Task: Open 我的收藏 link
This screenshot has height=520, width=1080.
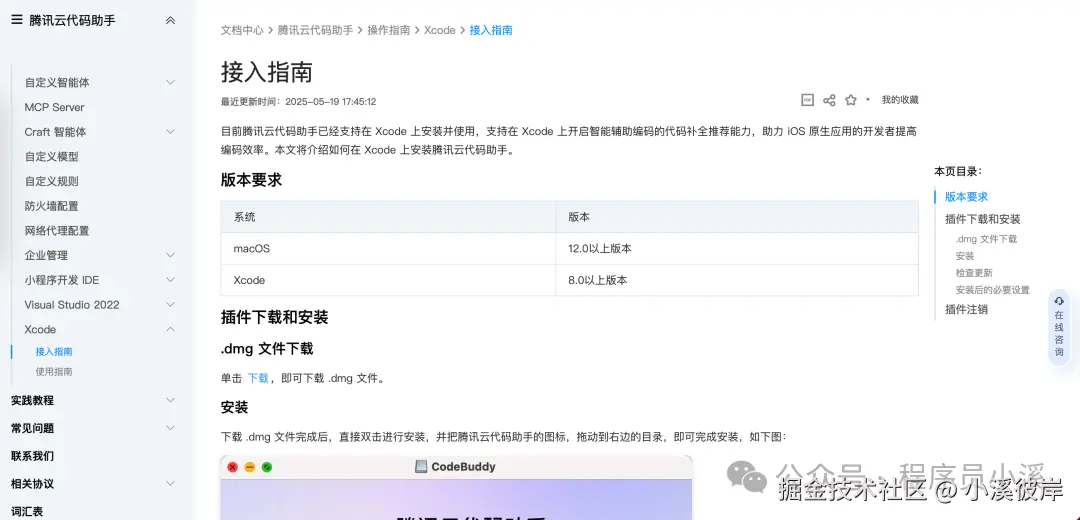Action: [x=900, y=100]
